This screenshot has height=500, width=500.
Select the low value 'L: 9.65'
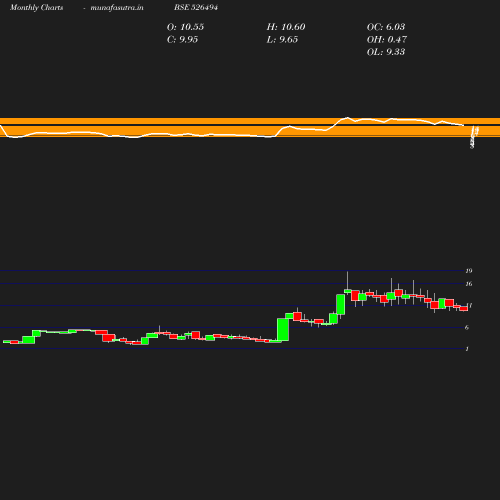click(282, 40)
